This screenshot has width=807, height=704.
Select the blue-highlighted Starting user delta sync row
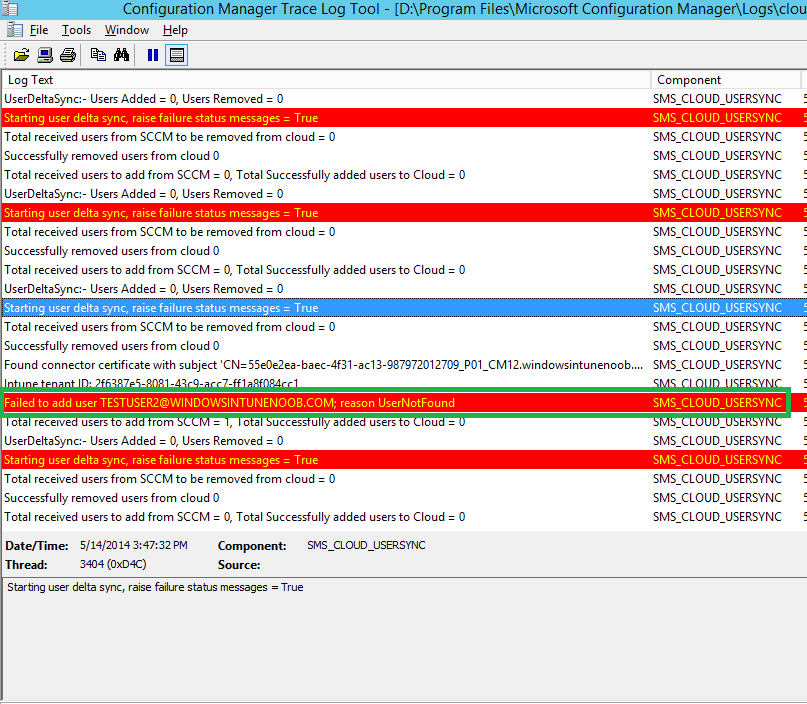(x=405, y=308)
